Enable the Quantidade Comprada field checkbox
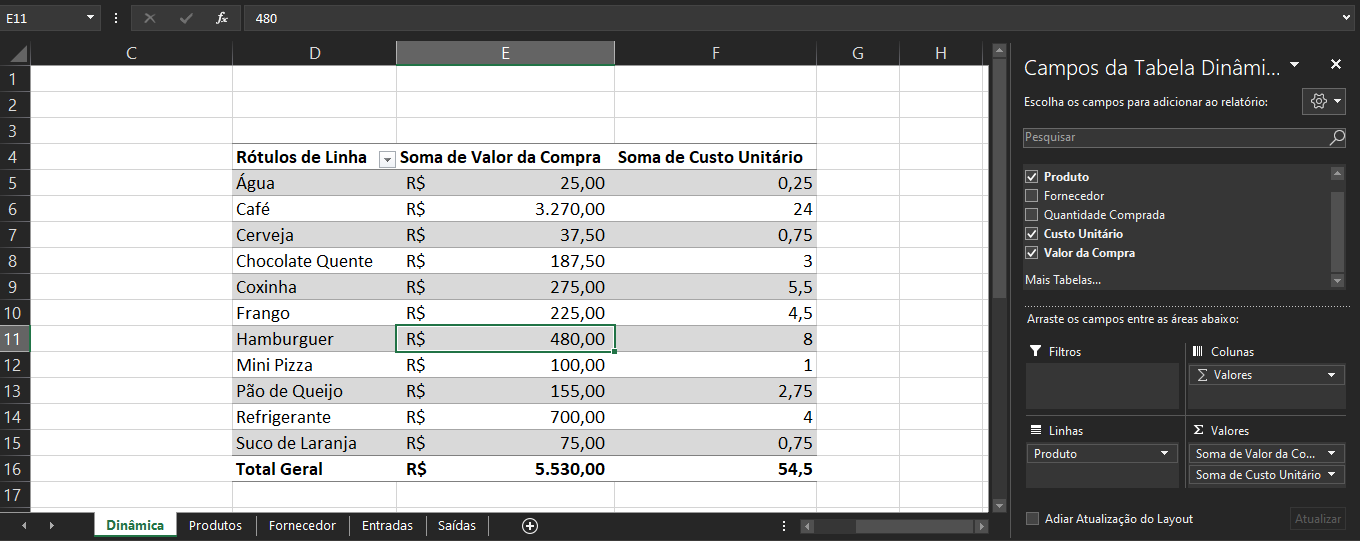The height and width of the screenshot is (541, 1360). (x=1032, y=214)
